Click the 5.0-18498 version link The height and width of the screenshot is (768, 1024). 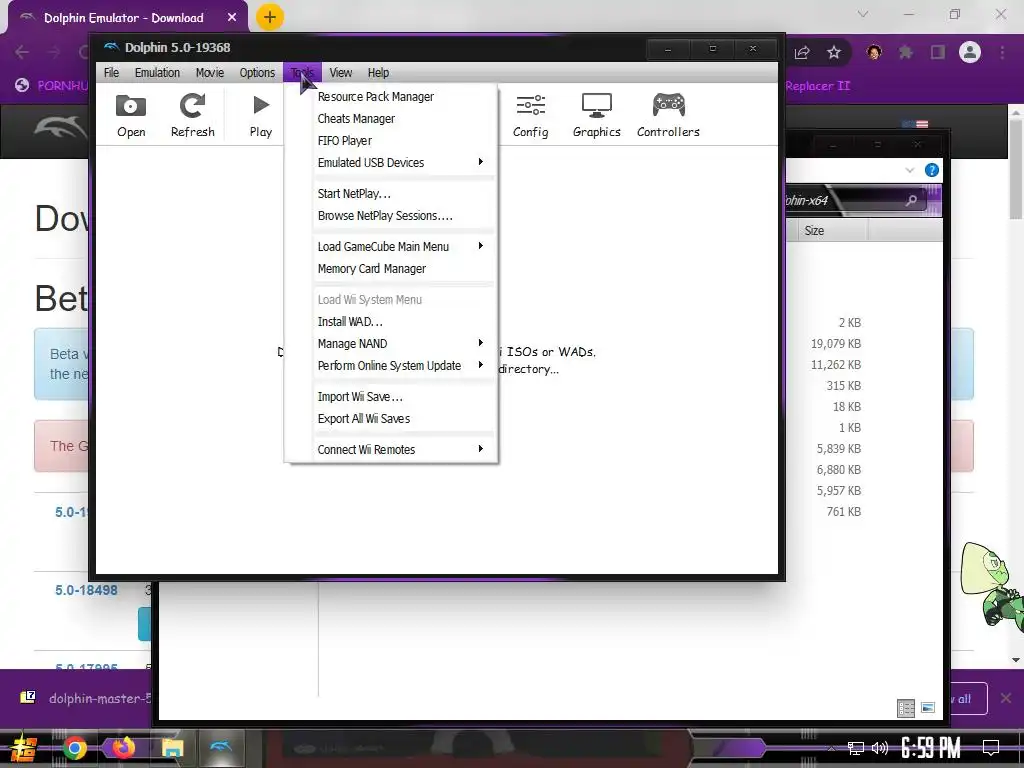[86, 590]
